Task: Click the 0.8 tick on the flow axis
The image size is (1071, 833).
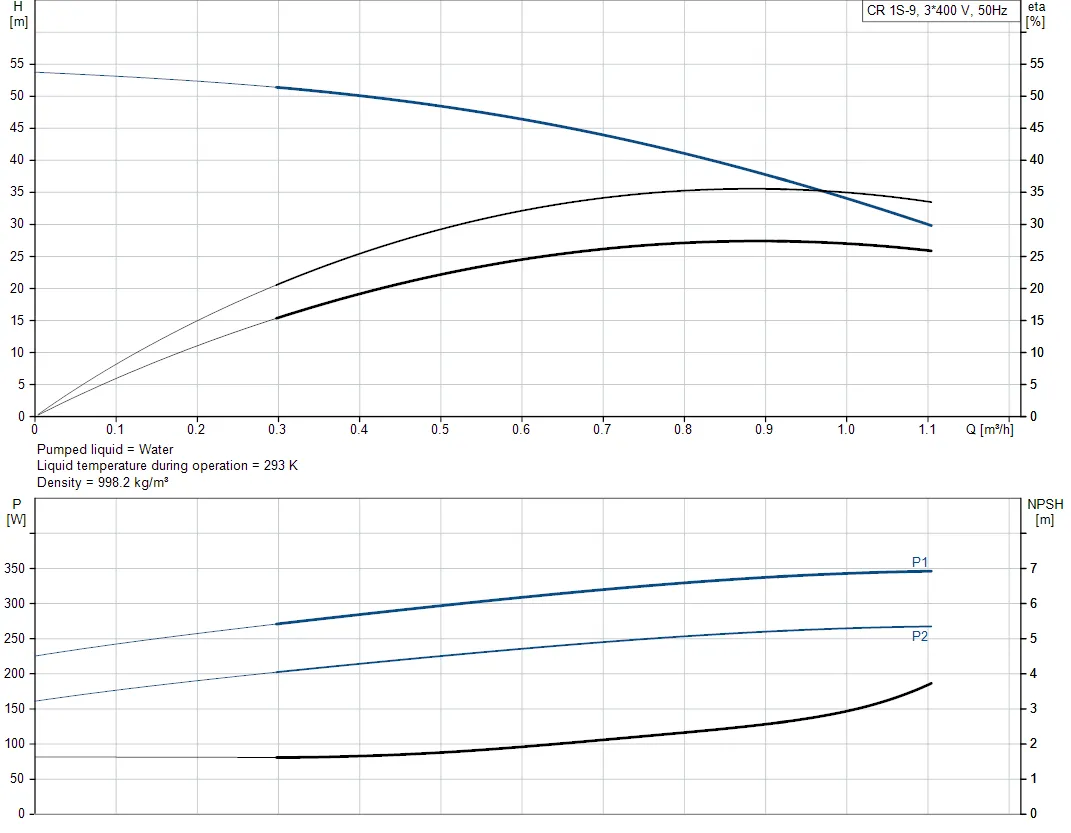Action: 682,429
